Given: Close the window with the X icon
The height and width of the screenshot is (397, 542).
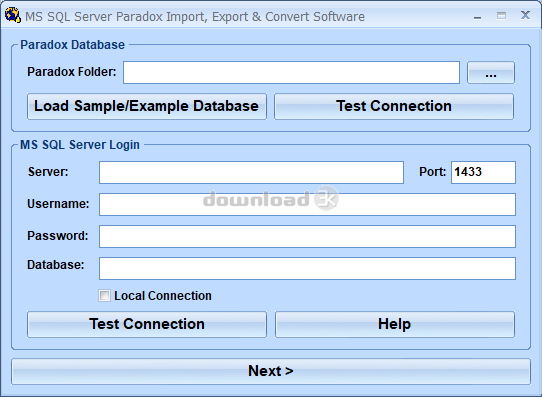Looking at the screenshot, I should [x=525, y=15].
